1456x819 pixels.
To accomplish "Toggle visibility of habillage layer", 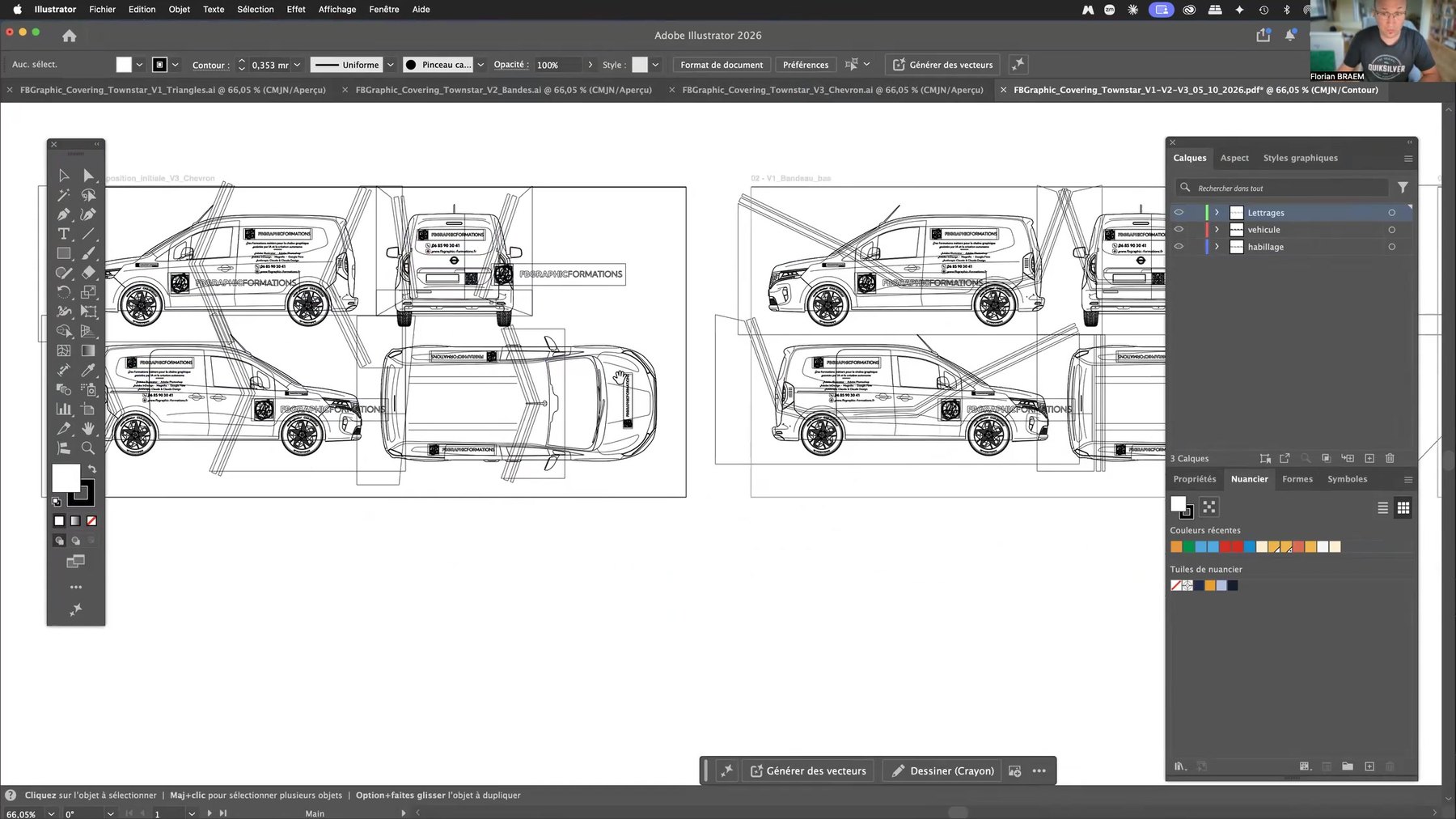I will pyautogui.click(x=1179, y=247).
